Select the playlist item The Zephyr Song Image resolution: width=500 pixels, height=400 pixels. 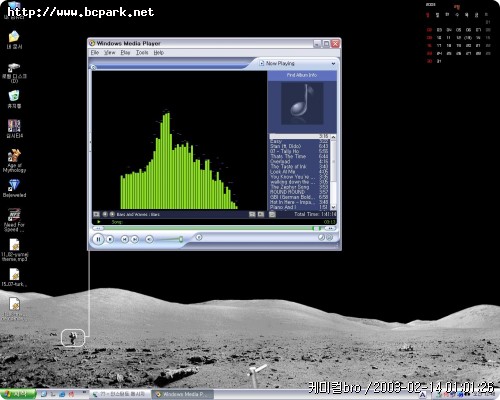(299, 187)
